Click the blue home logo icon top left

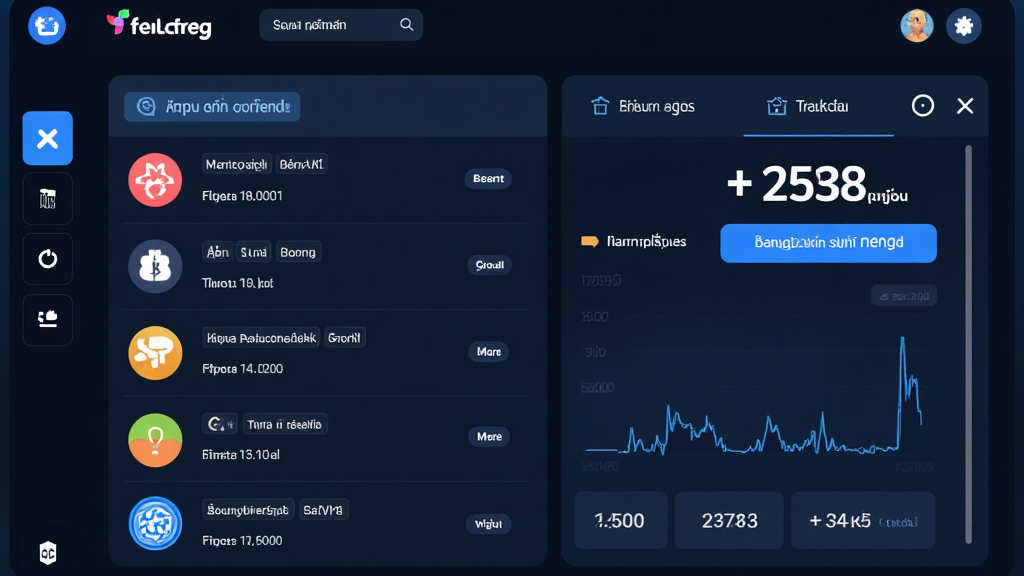click(46, 26)
